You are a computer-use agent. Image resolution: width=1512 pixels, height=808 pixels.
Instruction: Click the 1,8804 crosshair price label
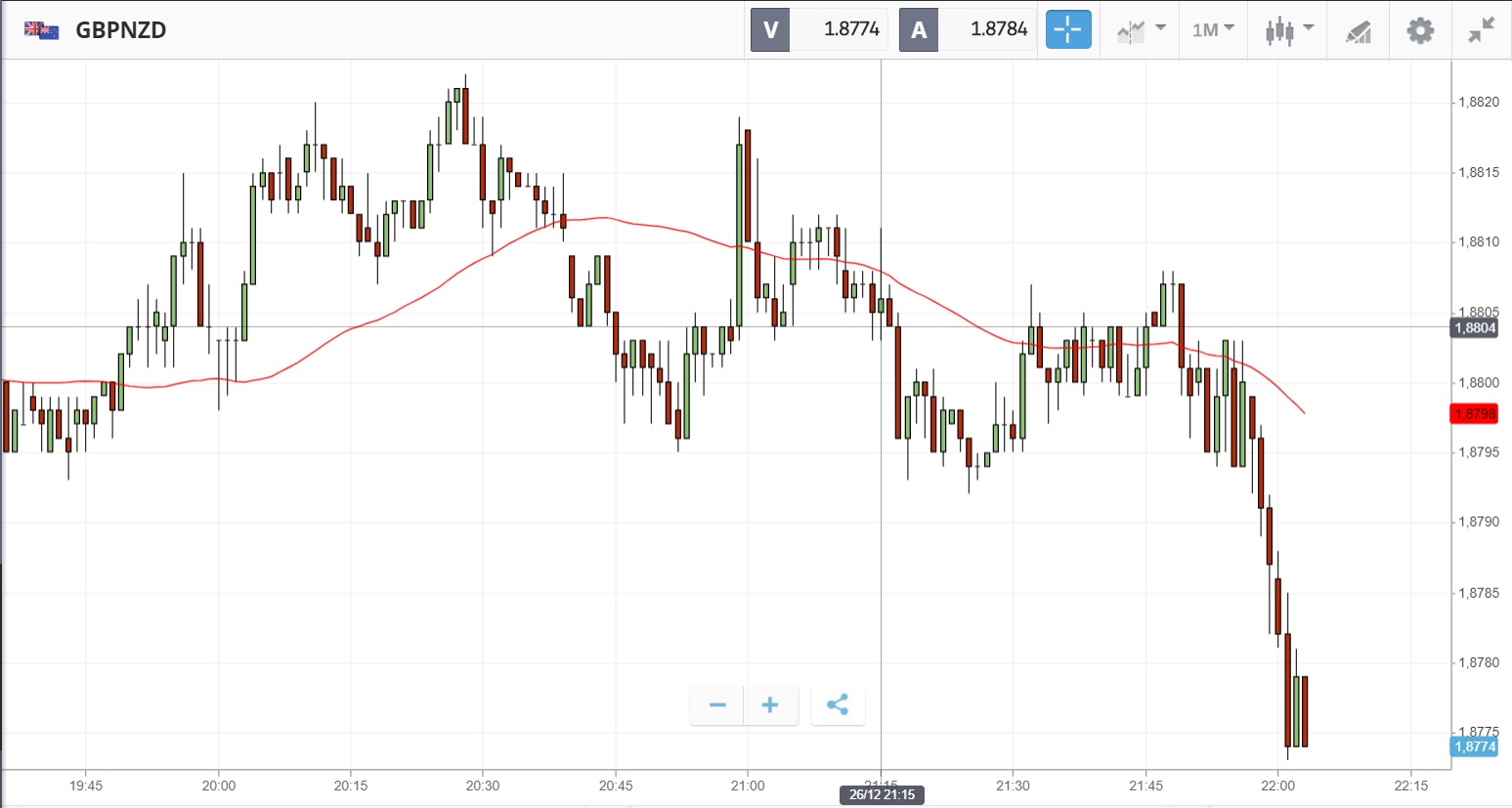click(x=1474, y=328)
